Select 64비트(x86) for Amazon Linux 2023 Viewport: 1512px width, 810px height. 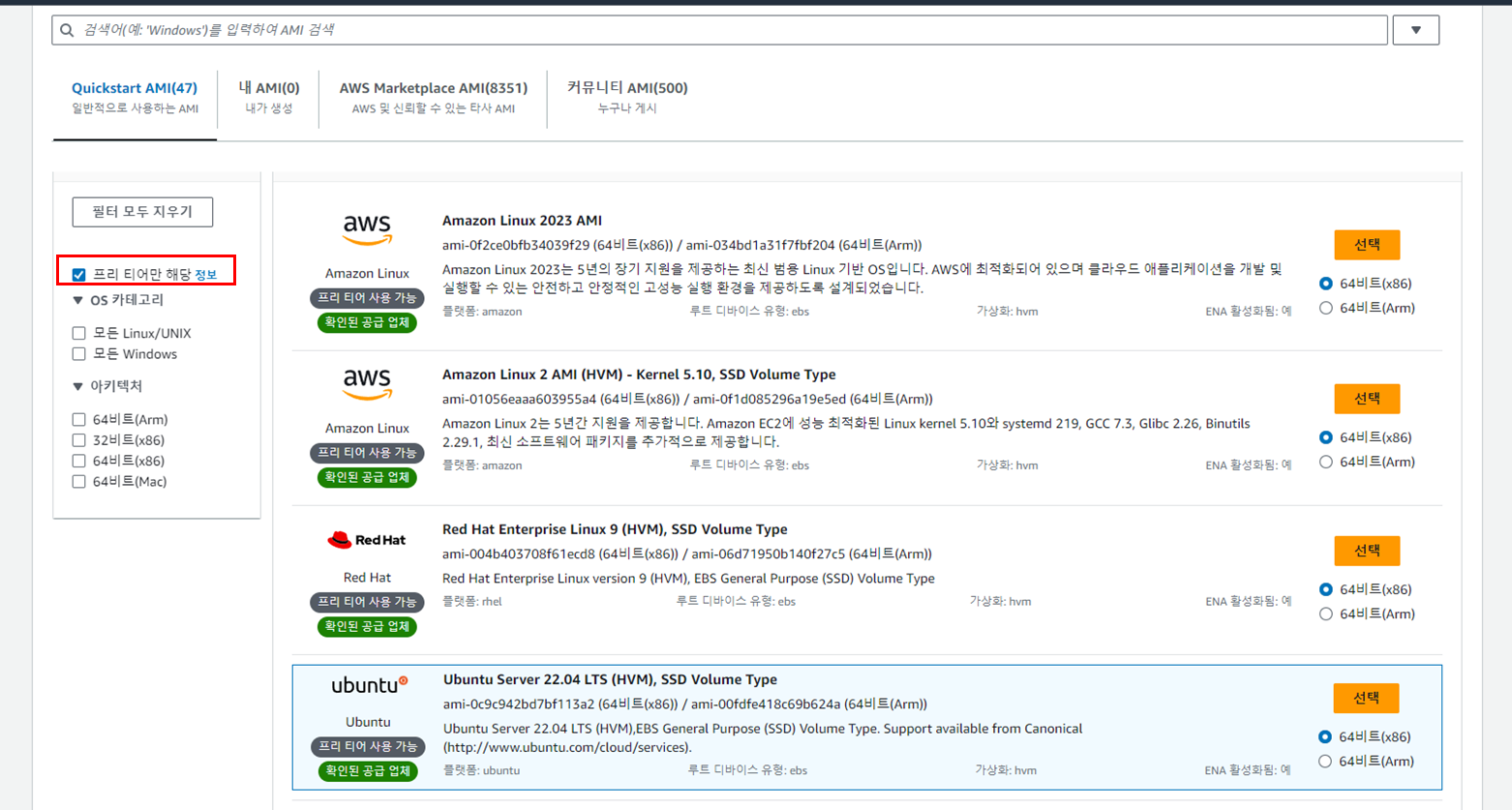click(x=1326, y=284)
